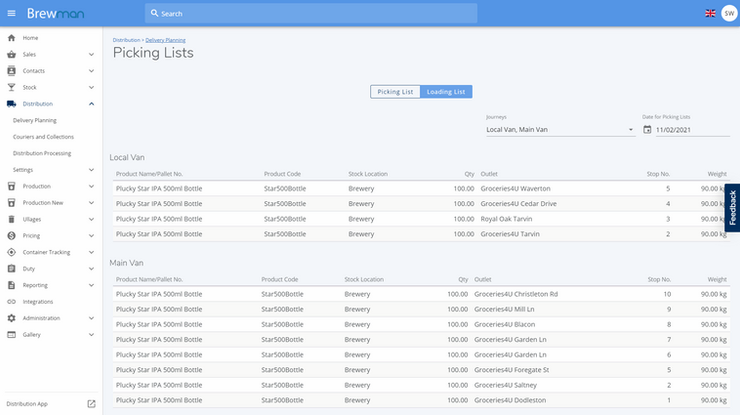Collapse the Distribution menu chevron
The image size is (740, 415).
point(92,104)
